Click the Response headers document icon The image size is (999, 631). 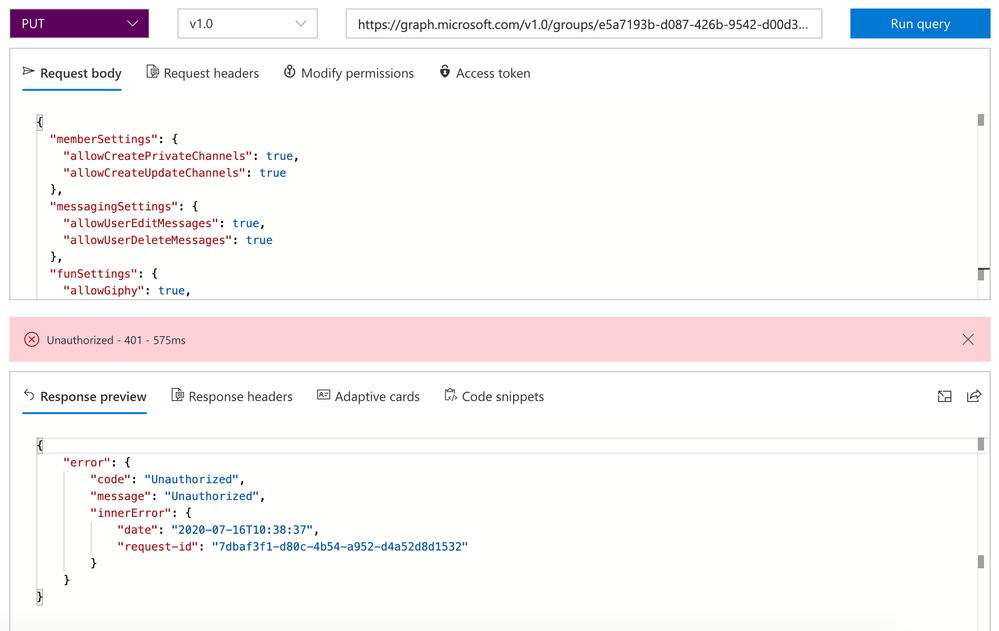point(177,396)
